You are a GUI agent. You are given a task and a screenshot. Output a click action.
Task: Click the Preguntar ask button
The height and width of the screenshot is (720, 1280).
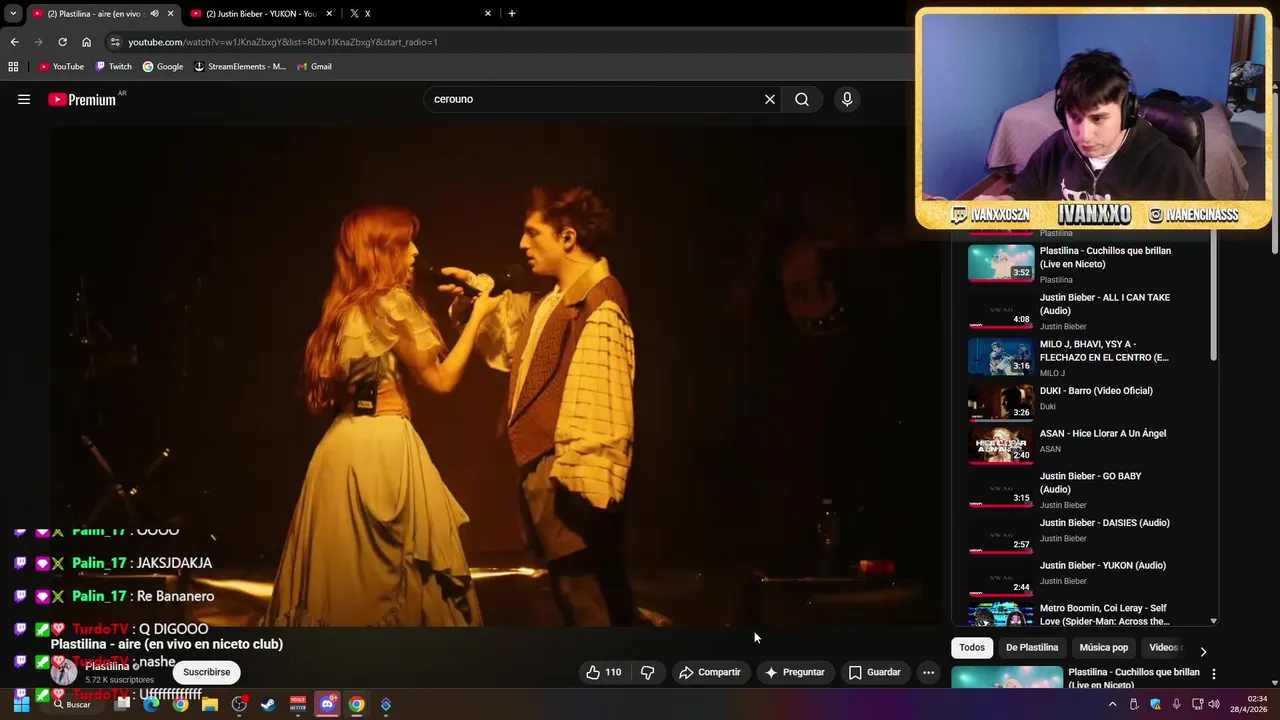(x=795, y=672)
